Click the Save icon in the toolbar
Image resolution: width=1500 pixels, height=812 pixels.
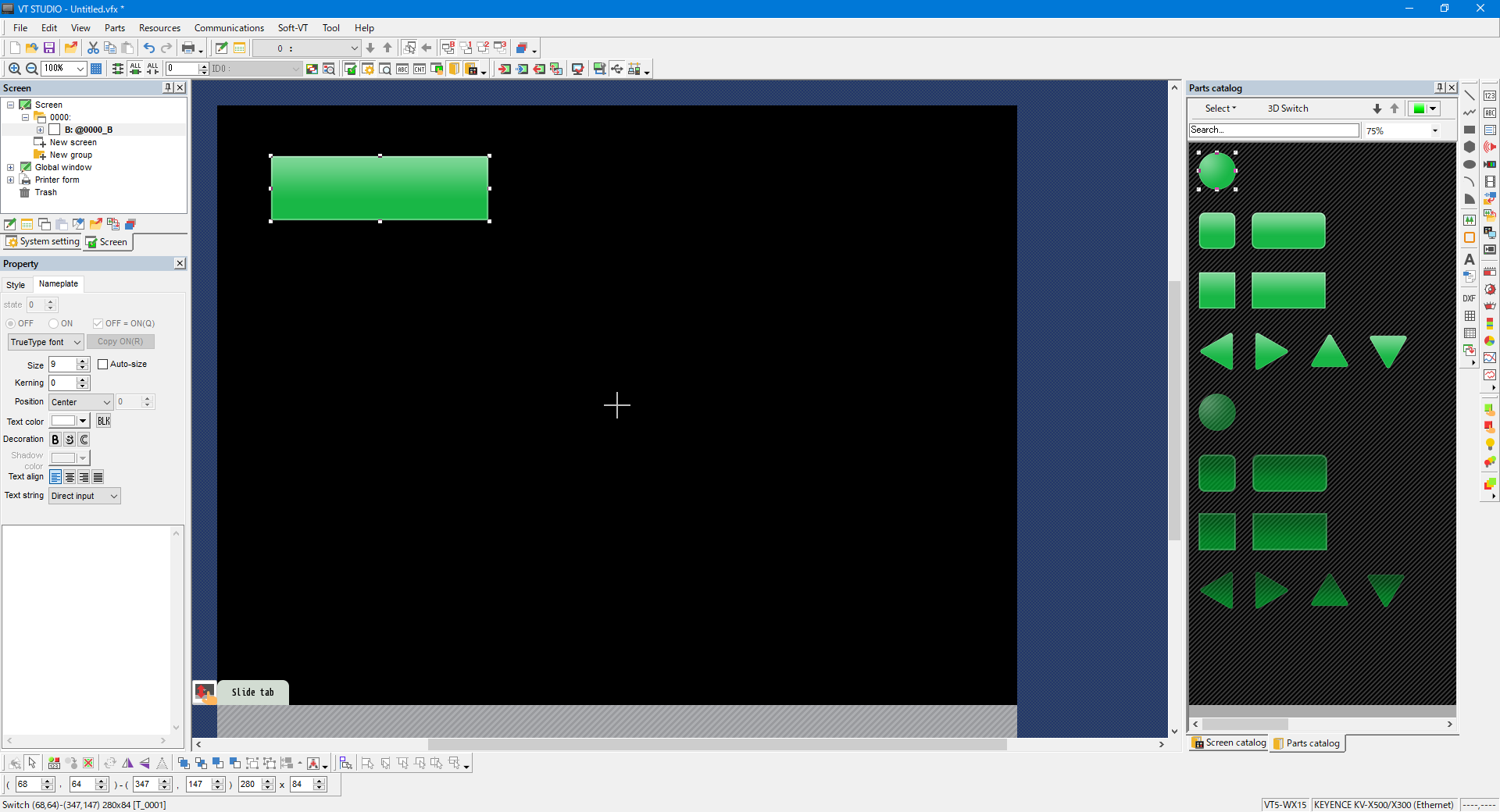(49, 48)
